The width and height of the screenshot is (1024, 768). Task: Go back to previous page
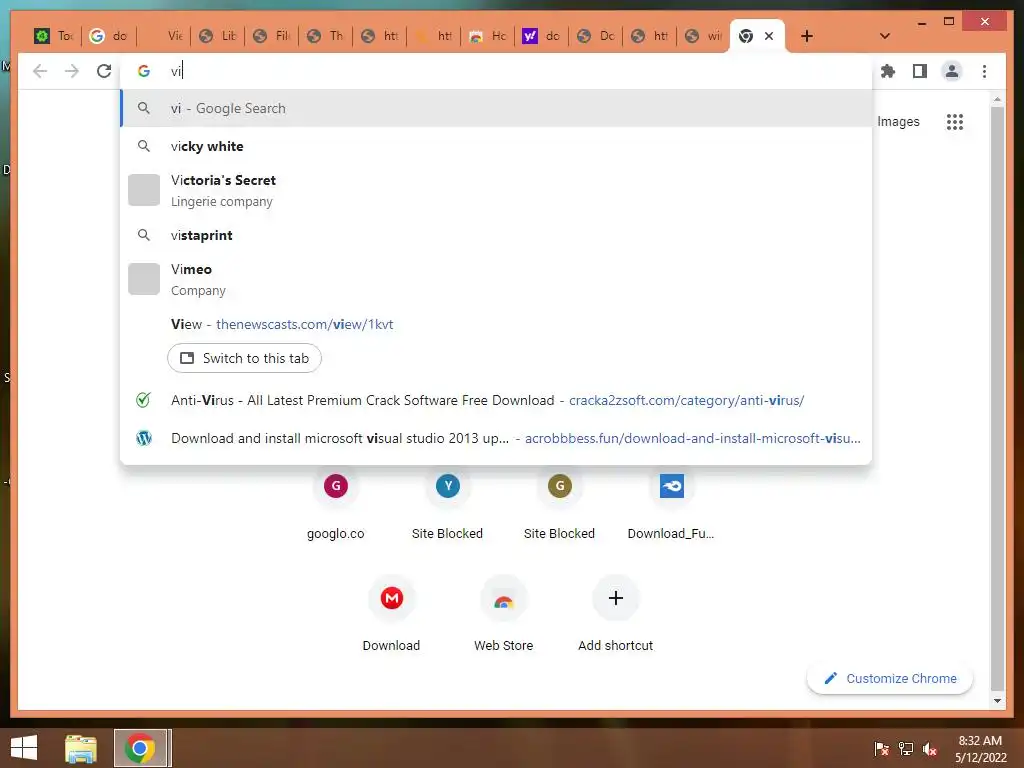[x=40, y=71]
